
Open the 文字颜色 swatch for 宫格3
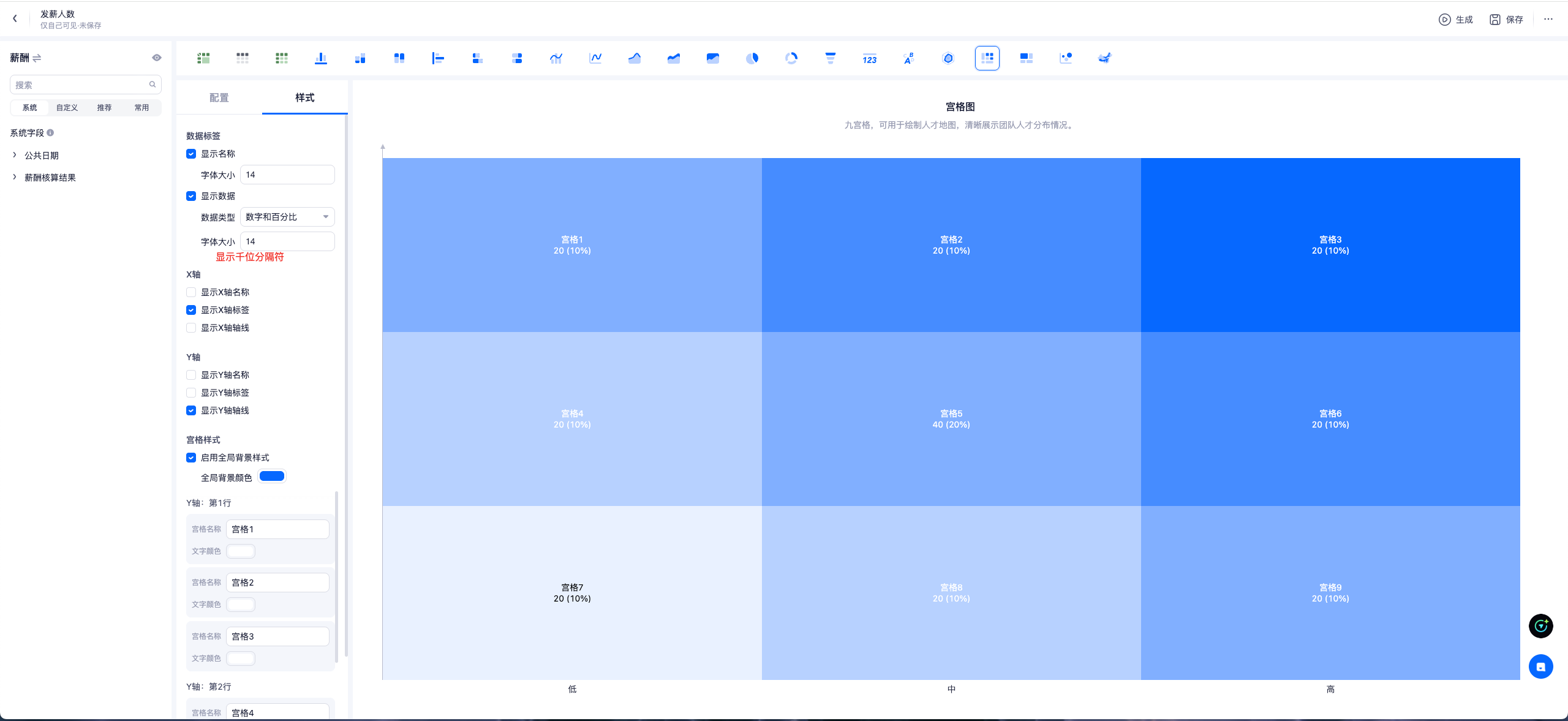241,658
